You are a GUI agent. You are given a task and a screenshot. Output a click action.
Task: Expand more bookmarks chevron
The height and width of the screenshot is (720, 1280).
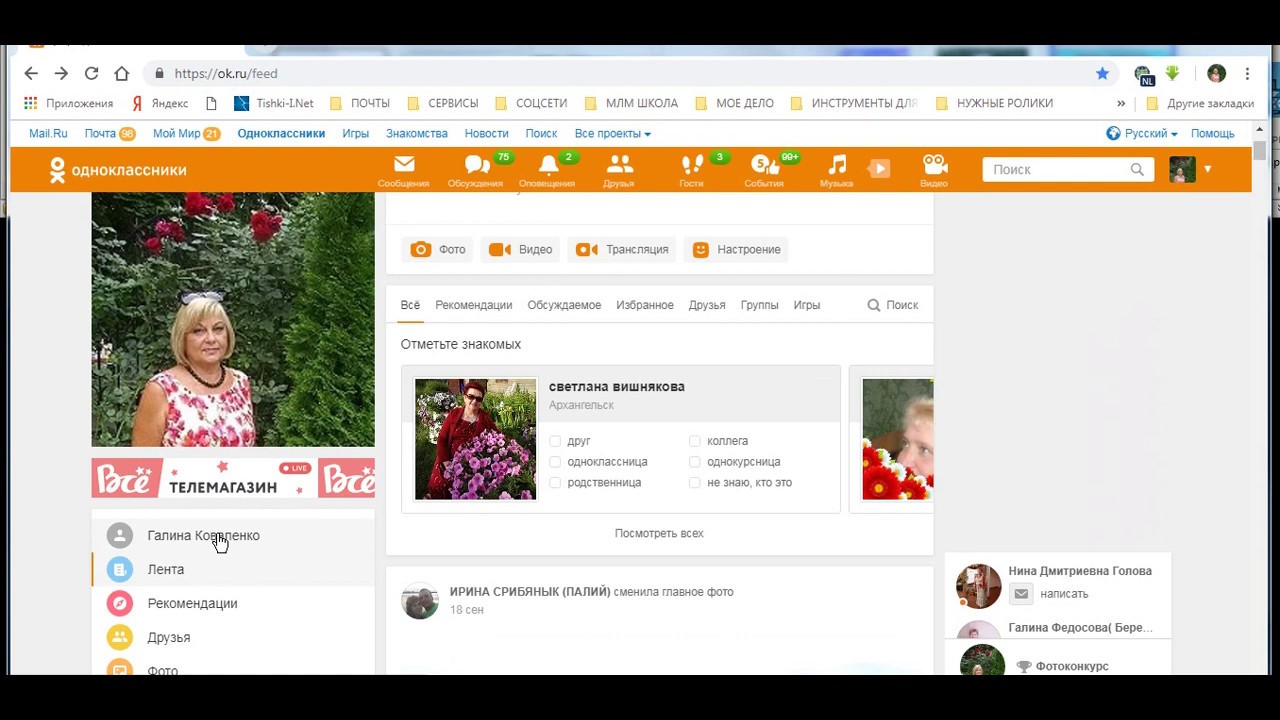[x=1121, y=103]
